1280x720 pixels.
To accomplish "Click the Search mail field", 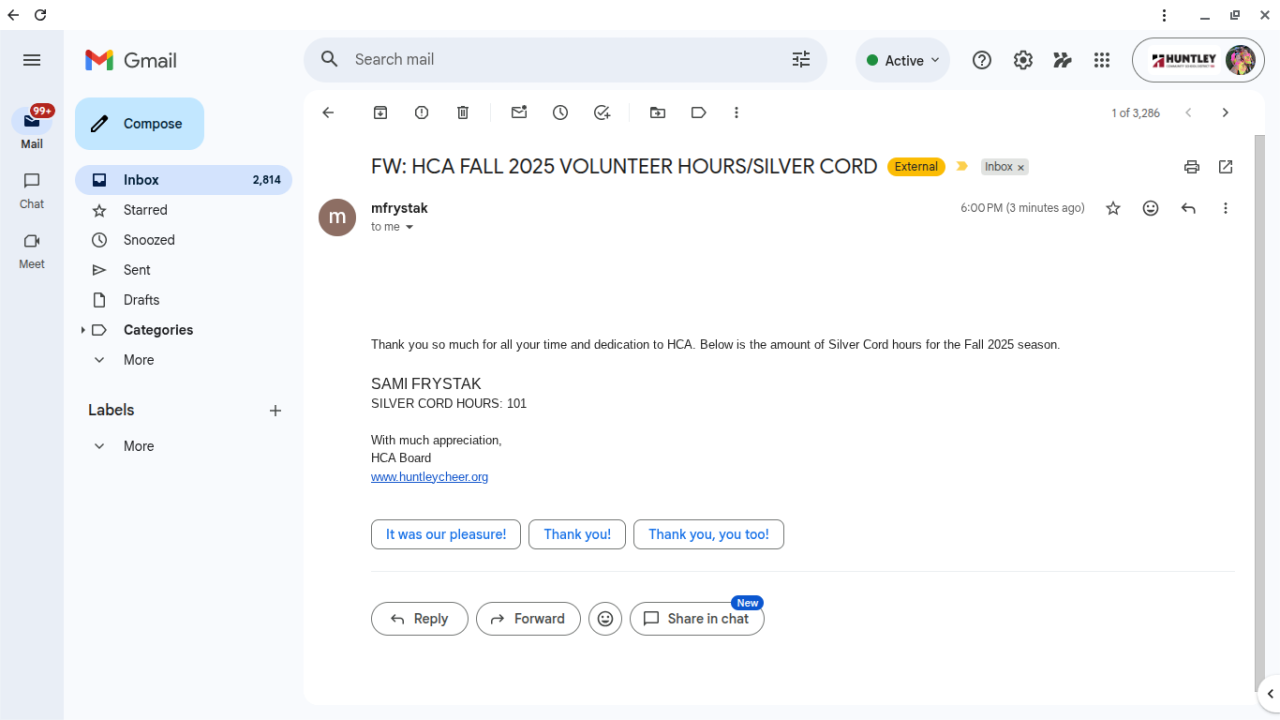I will point(560,60).
